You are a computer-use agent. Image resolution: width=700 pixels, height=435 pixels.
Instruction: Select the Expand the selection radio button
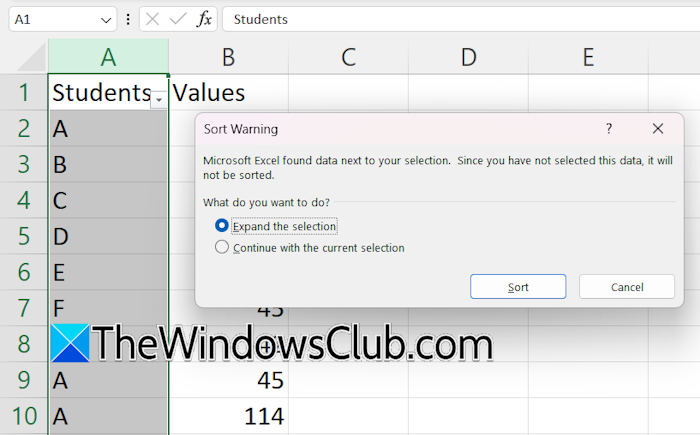[222, 226]
